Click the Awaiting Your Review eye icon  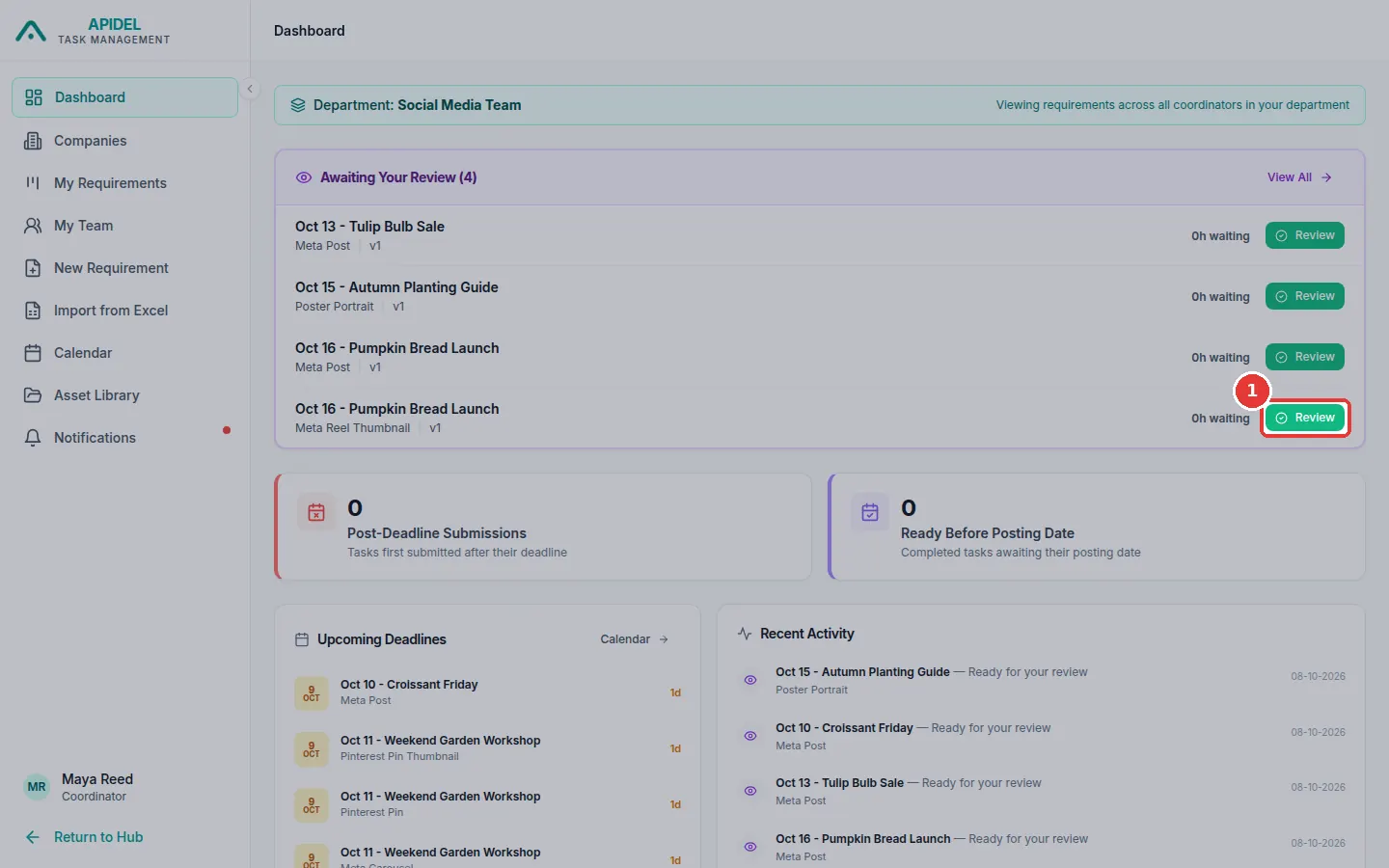pos(304,177)
